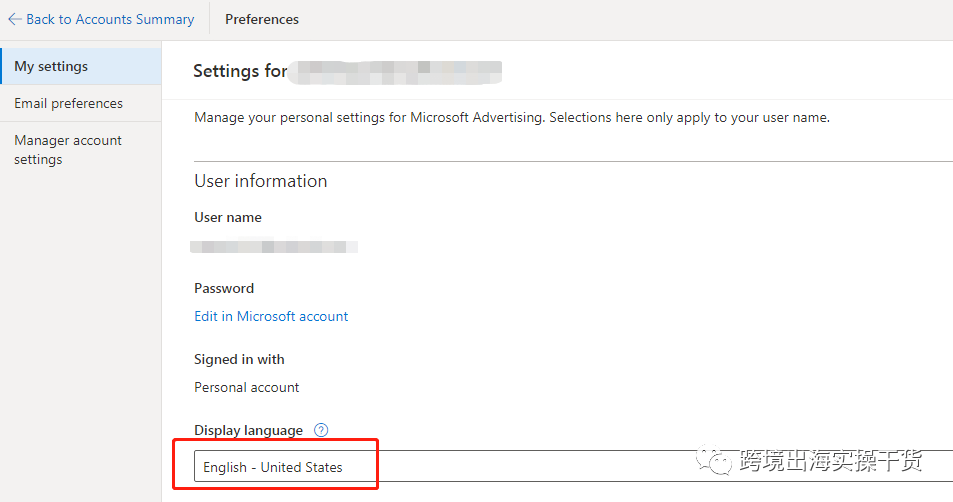Click the Settings for page heading
Image resolution: width=953 pixels, height=502 pixels.
coord(240,71)
